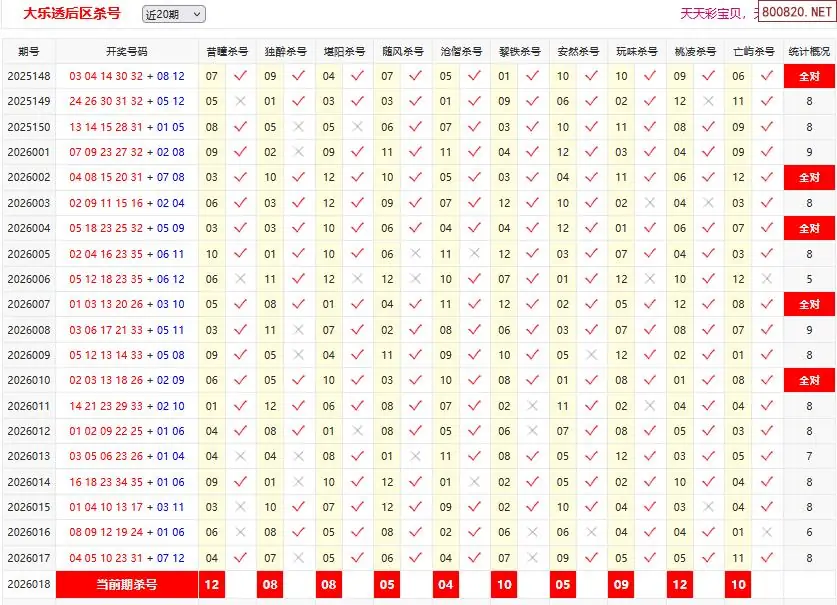Click the cross for 独醉杀号 in row 2025150
This screenshot has height=605, width=837.
click(x=298, y=127)
